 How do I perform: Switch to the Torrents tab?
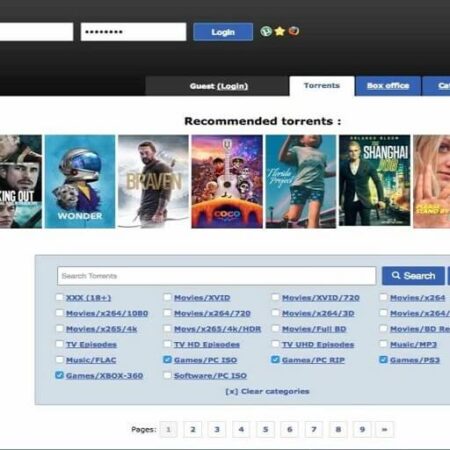[322, 86]
